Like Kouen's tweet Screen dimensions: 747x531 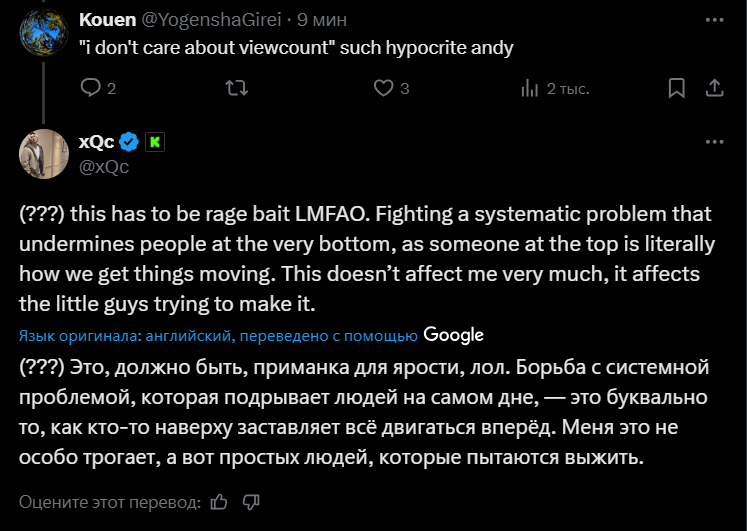pyautogui.click(x=384, y=89)
